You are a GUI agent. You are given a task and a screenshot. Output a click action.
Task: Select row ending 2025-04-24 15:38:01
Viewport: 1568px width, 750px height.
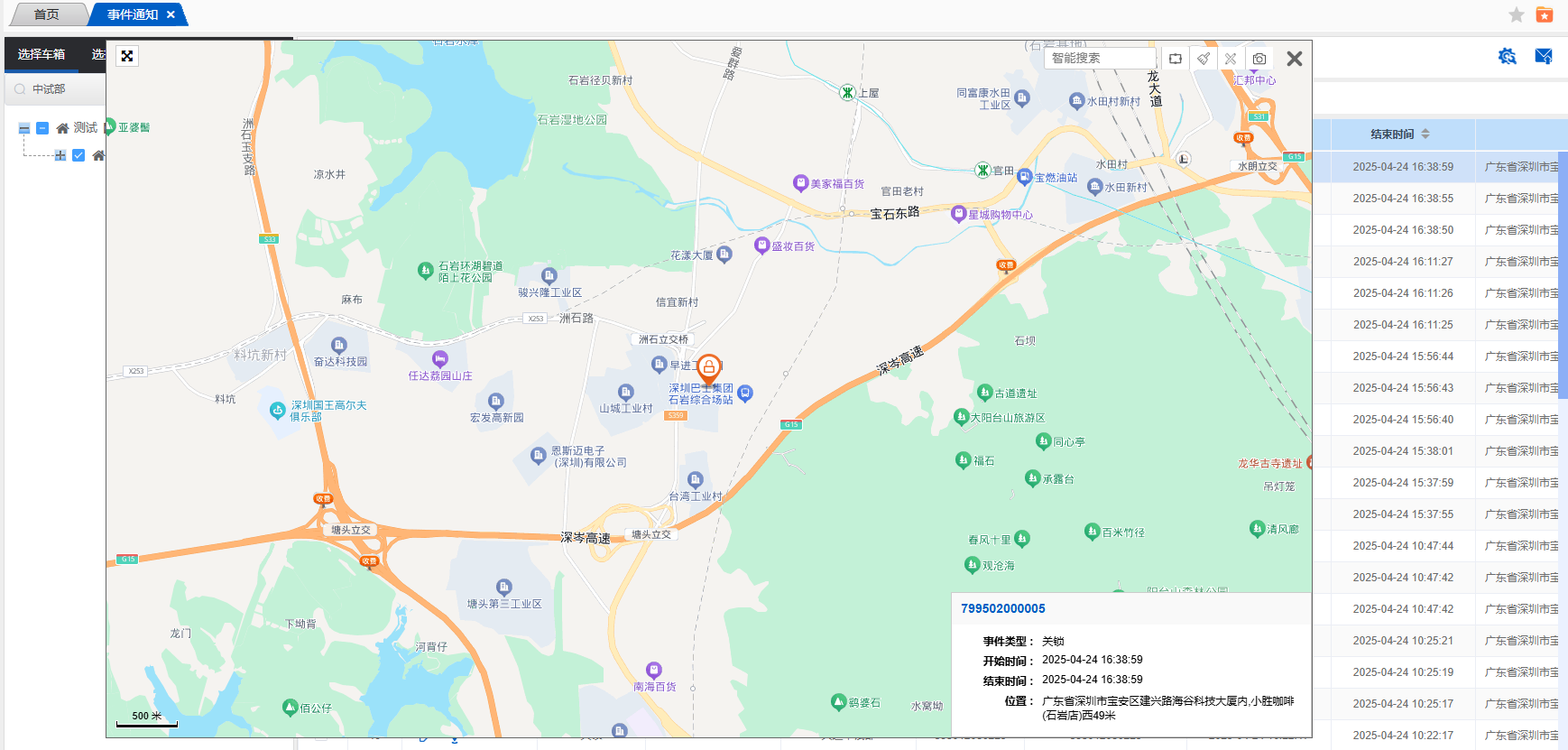click(x=1440, y=451)
